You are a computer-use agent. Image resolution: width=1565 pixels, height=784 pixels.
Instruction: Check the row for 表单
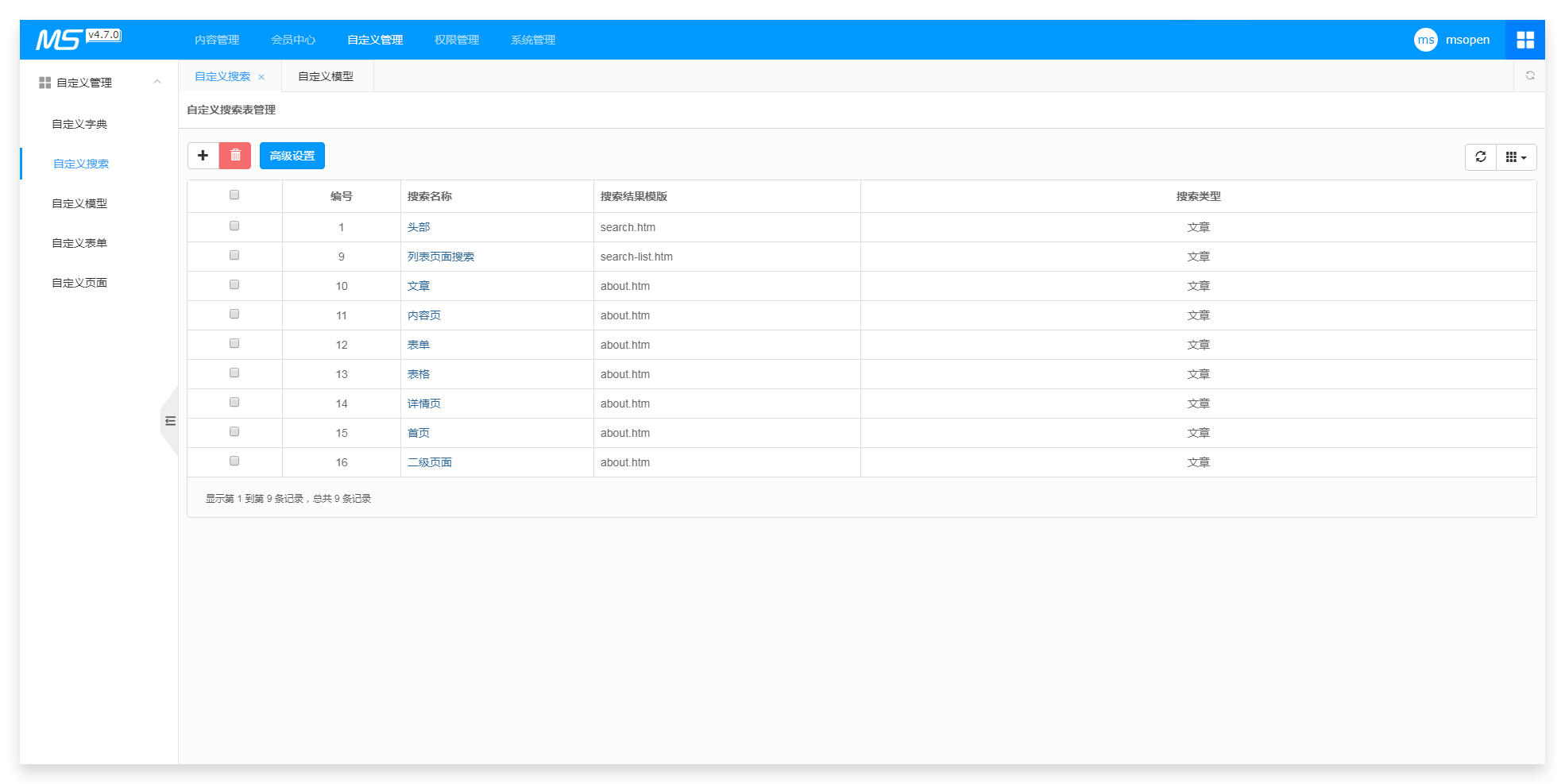(x=234, y=343)
